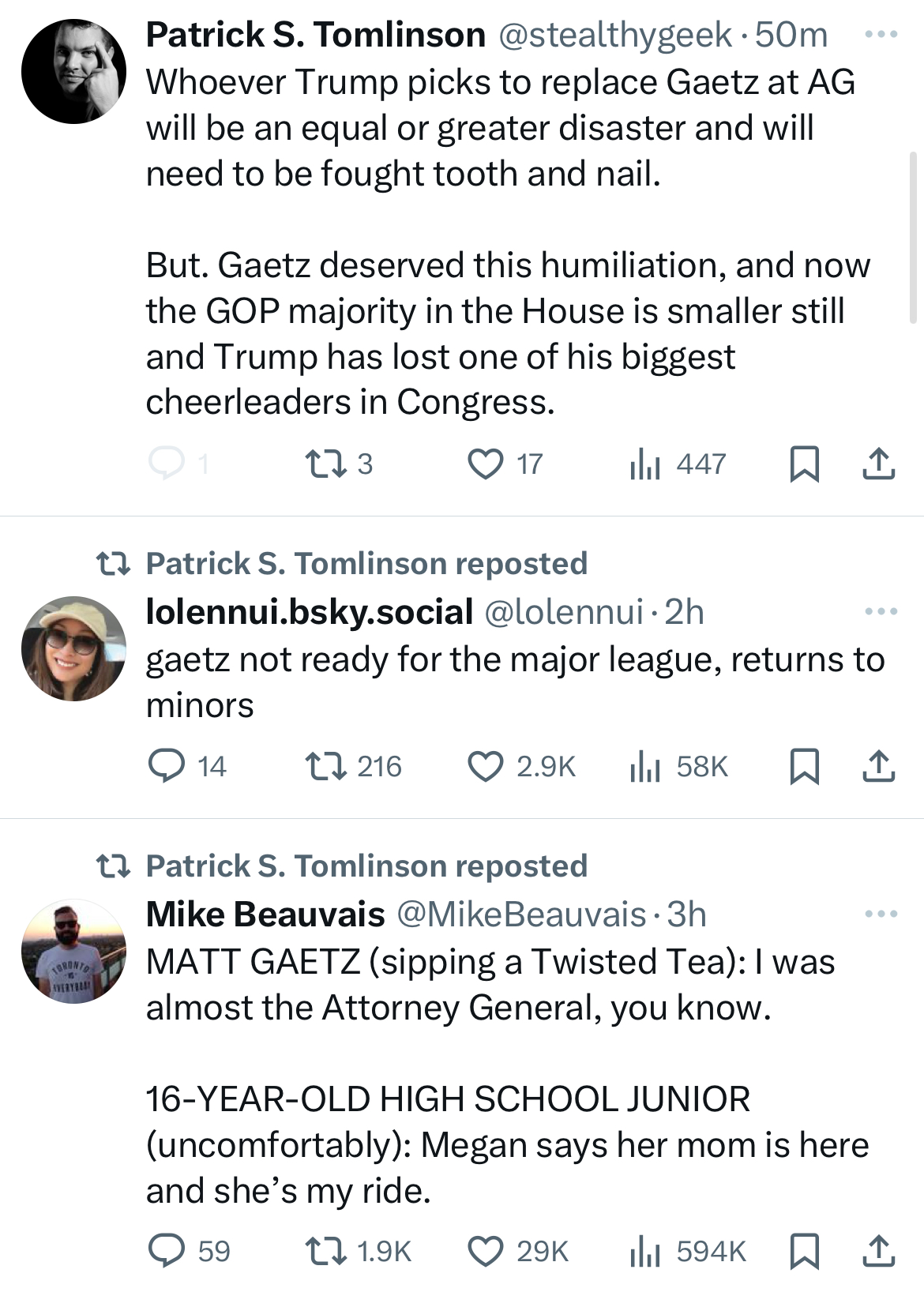Repost the lolennui tweet with 216 reposts
Viewport: 924px width, 1292px height.
pos(325,766)
